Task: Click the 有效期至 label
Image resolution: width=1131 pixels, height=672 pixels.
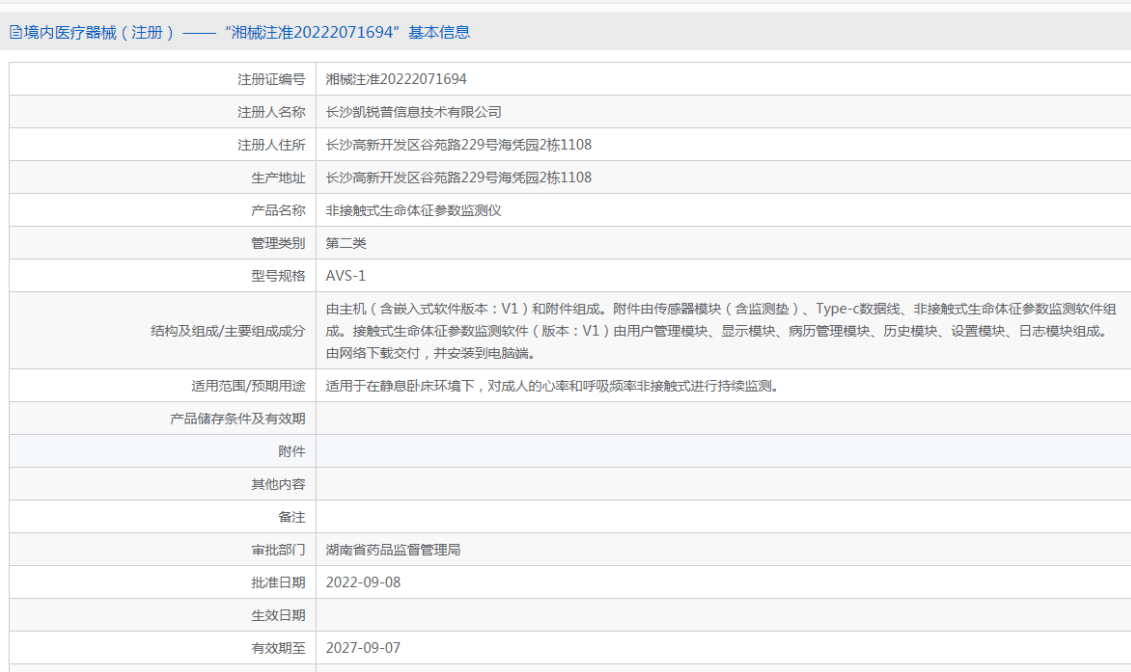Action: pyautogui.click(x=278, y=648)
